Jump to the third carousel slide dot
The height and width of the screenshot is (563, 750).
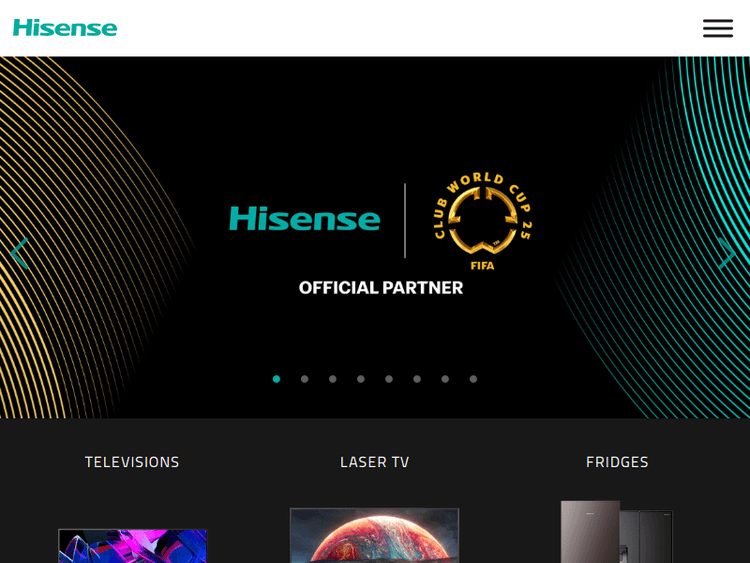click(333, 379)
